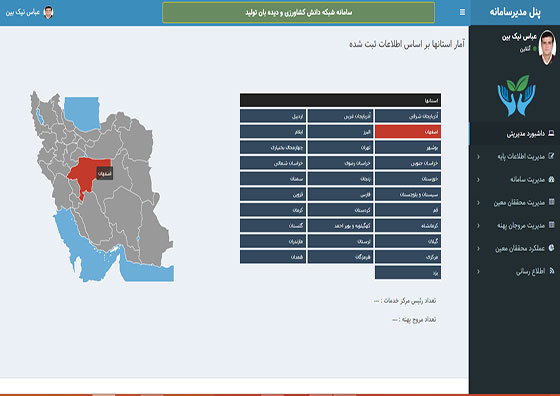Select the سیستان و بلوچستان province button
Viewport: 560px width, 396px height.
tap(408, 195)
